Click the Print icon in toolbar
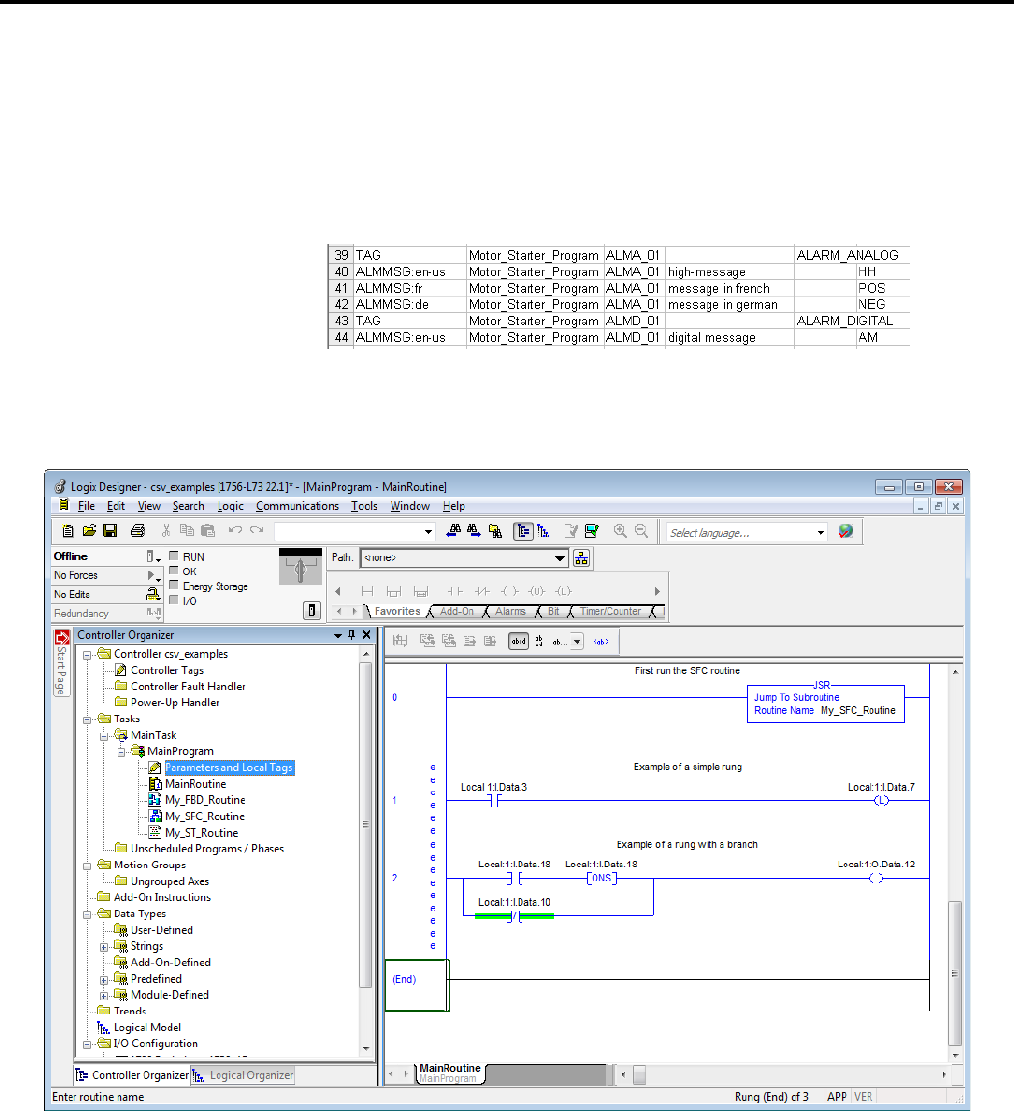Viewport: 1014px width, 1111px height. (138, 532)
